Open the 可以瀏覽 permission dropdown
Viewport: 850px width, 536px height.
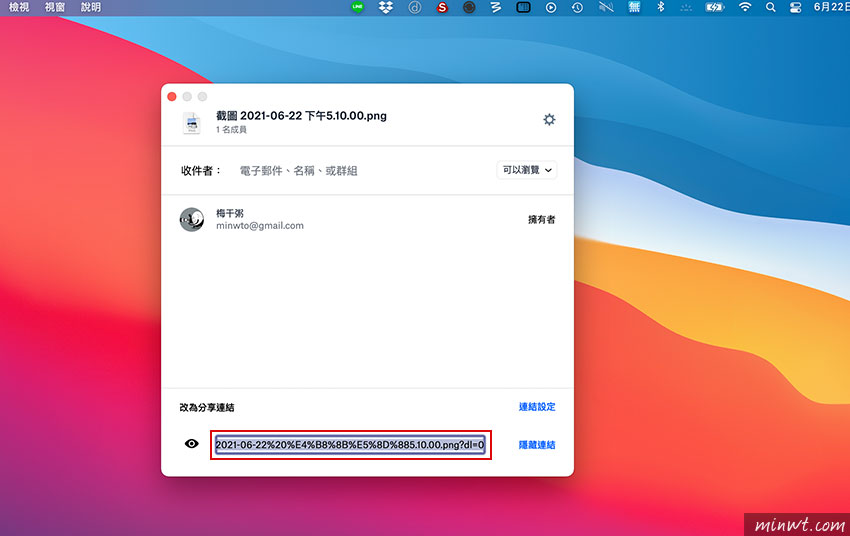[x=526, y=170]
